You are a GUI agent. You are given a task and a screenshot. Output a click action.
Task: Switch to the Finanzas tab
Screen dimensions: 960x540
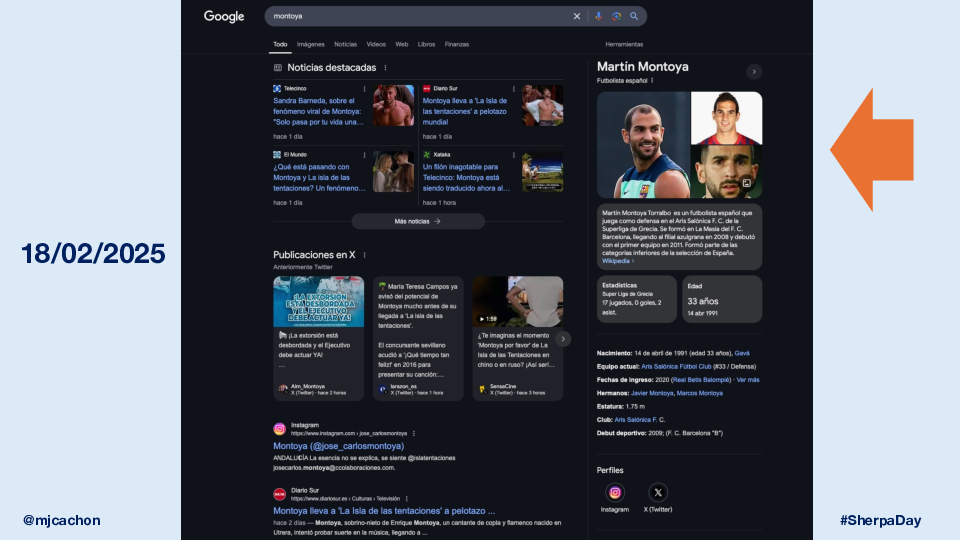pyautogui.click(x=457, y=44)
